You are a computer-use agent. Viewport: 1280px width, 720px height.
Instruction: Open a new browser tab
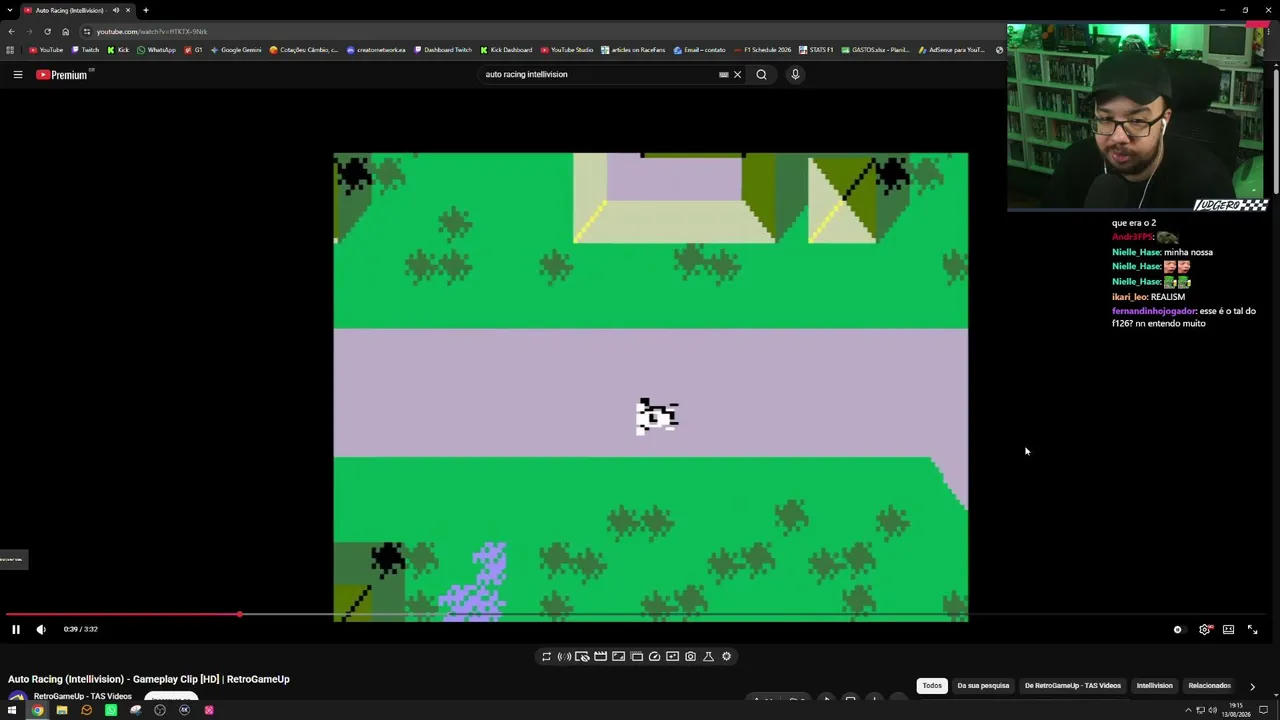146,10
